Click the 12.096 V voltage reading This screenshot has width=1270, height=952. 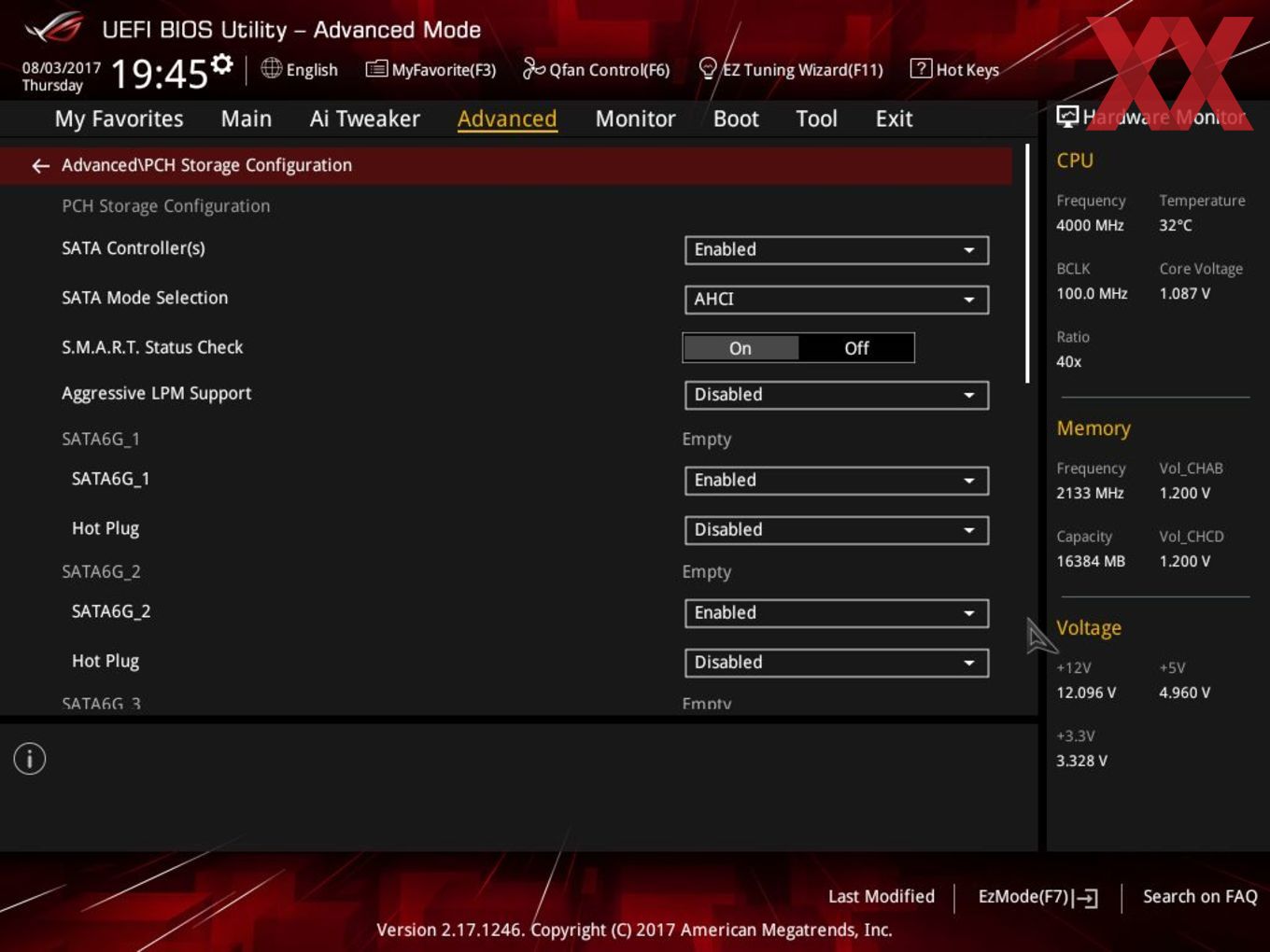click(x=1086, y=693)
